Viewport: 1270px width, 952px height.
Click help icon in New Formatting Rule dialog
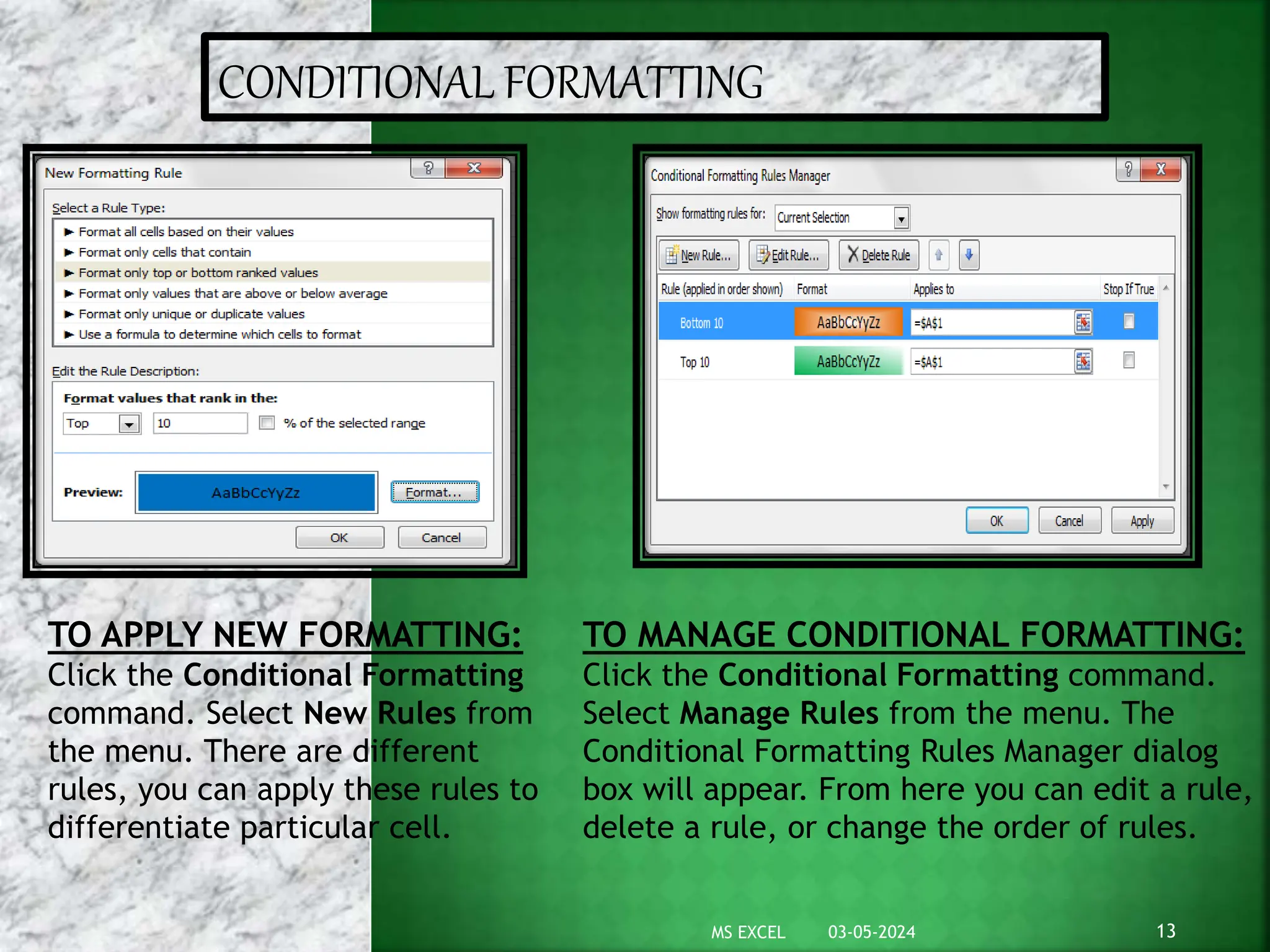point(428,168)
